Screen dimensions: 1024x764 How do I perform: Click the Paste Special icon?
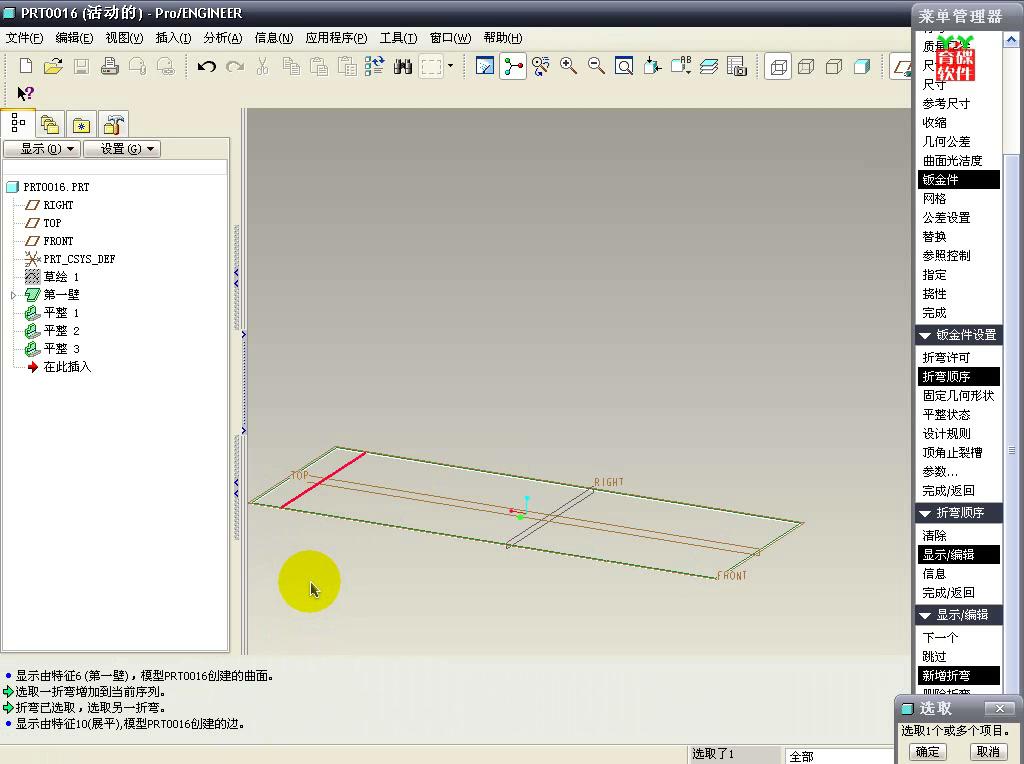click(x=347, y=66)
